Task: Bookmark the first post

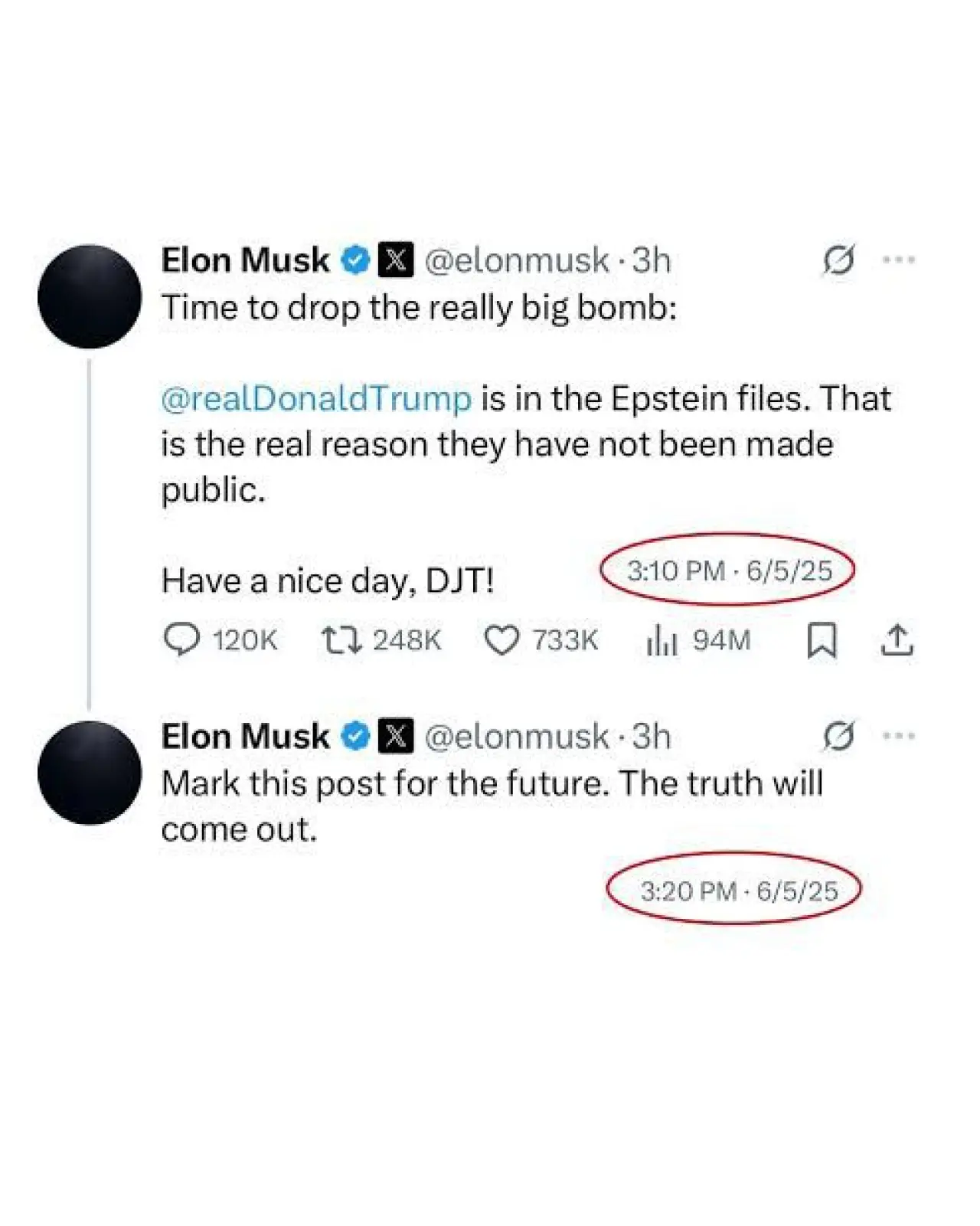Action: [x=822, y=640]
